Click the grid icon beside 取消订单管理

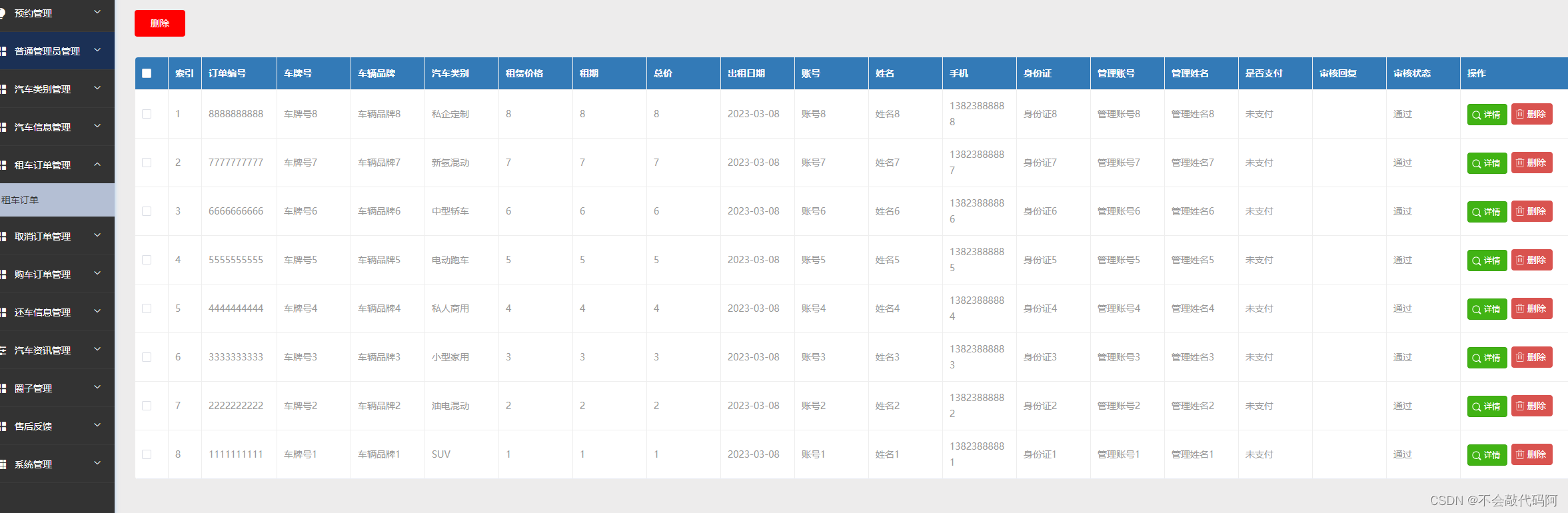(3, 237)
